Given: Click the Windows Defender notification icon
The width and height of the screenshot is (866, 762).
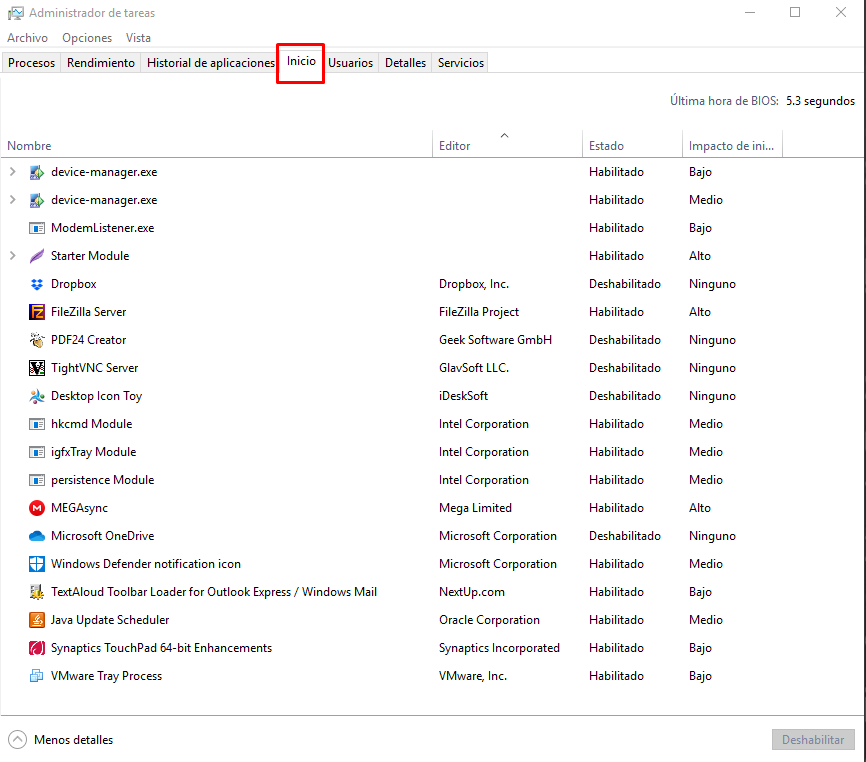Looking at the screenshot, I should (x=36, y=564).
